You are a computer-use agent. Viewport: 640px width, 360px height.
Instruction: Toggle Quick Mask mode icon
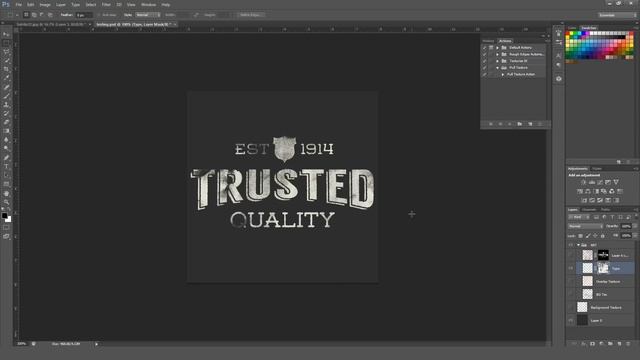[6, 228]
